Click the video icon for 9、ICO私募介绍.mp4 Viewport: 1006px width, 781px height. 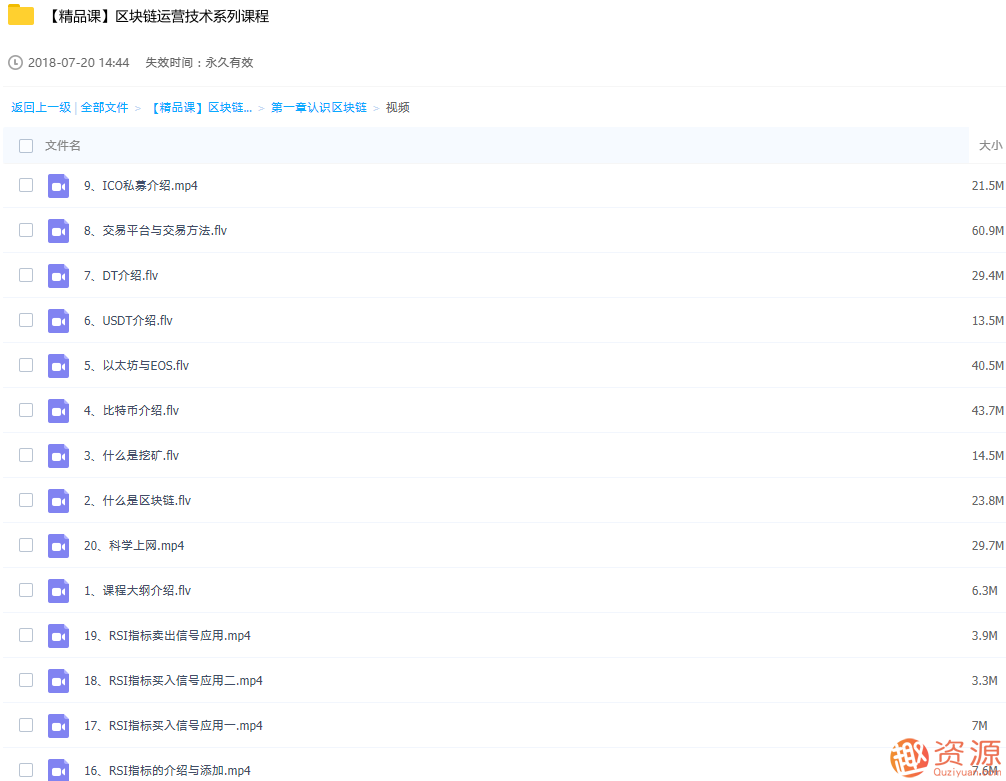point(58,186)
